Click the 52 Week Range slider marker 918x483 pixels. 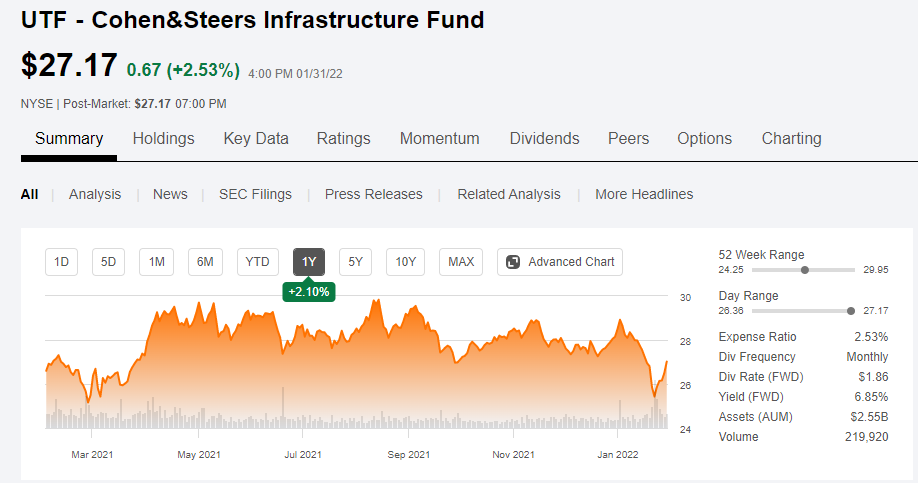(805, 270)
